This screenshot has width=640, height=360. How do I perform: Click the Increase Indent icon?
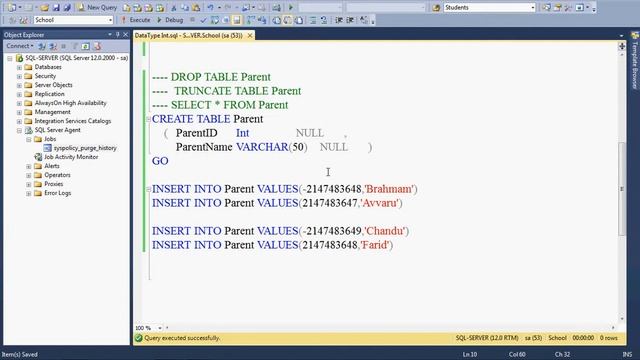[350, 20]
